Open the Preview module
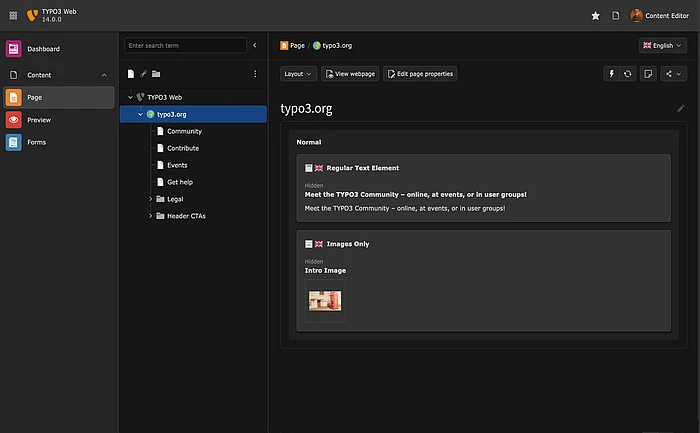The width and height of the screenshot is (700, 433). (x=40, y=120)
